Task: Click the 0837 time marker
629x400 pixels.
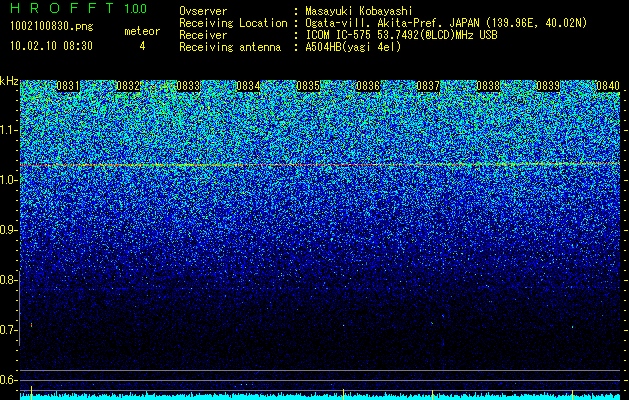Action: point(428,86)
